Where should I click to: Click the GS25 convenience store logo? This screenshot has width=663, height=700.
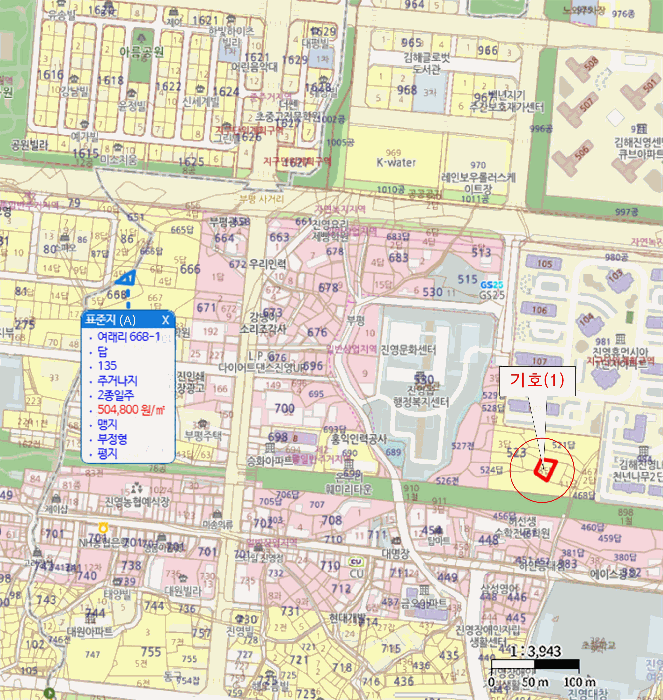pyautogui.click(x=492, y=285)
